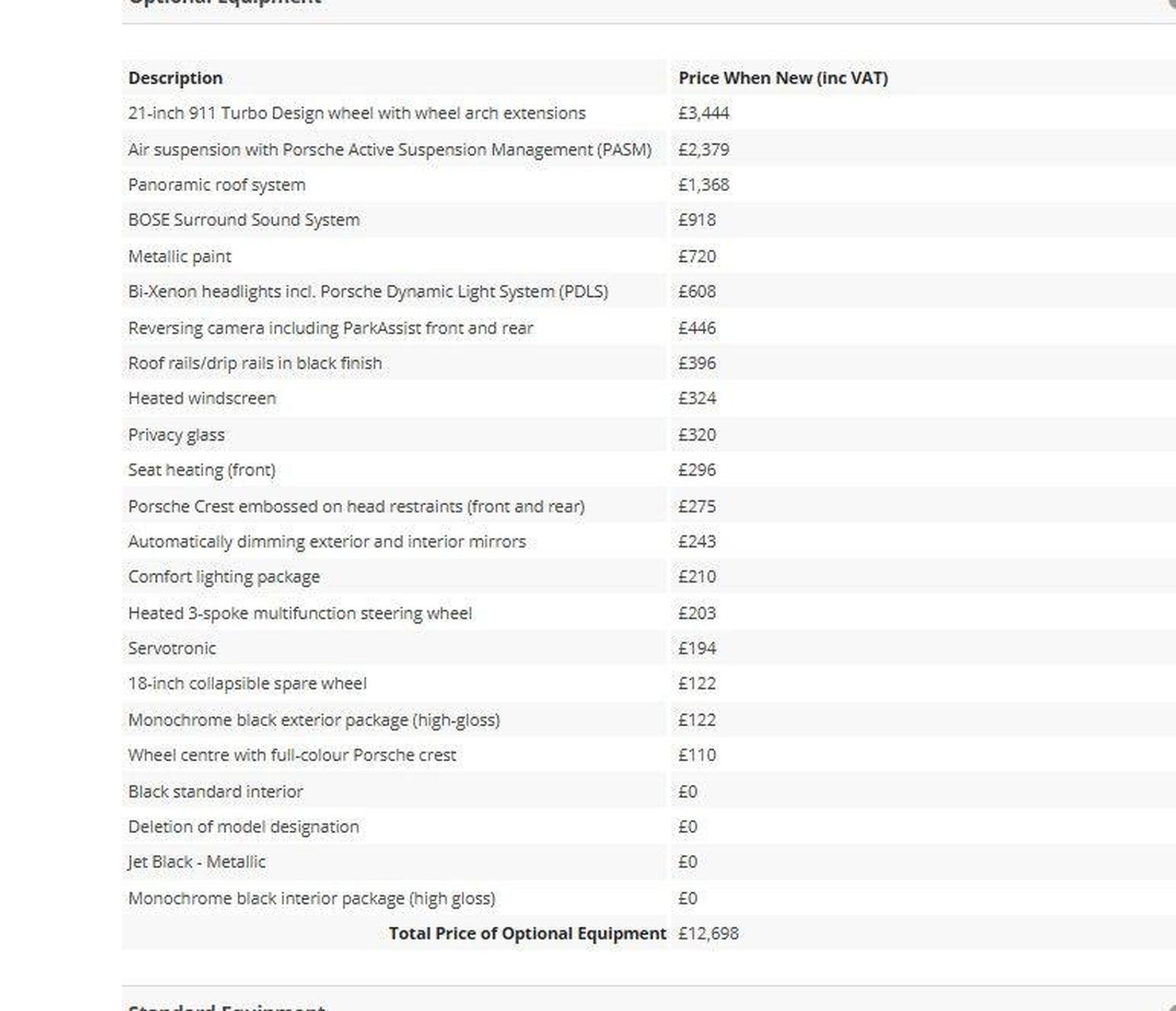1176x1011 pixels.
Task: Click the Comfort lighting package entry
Action: (224, 576)
